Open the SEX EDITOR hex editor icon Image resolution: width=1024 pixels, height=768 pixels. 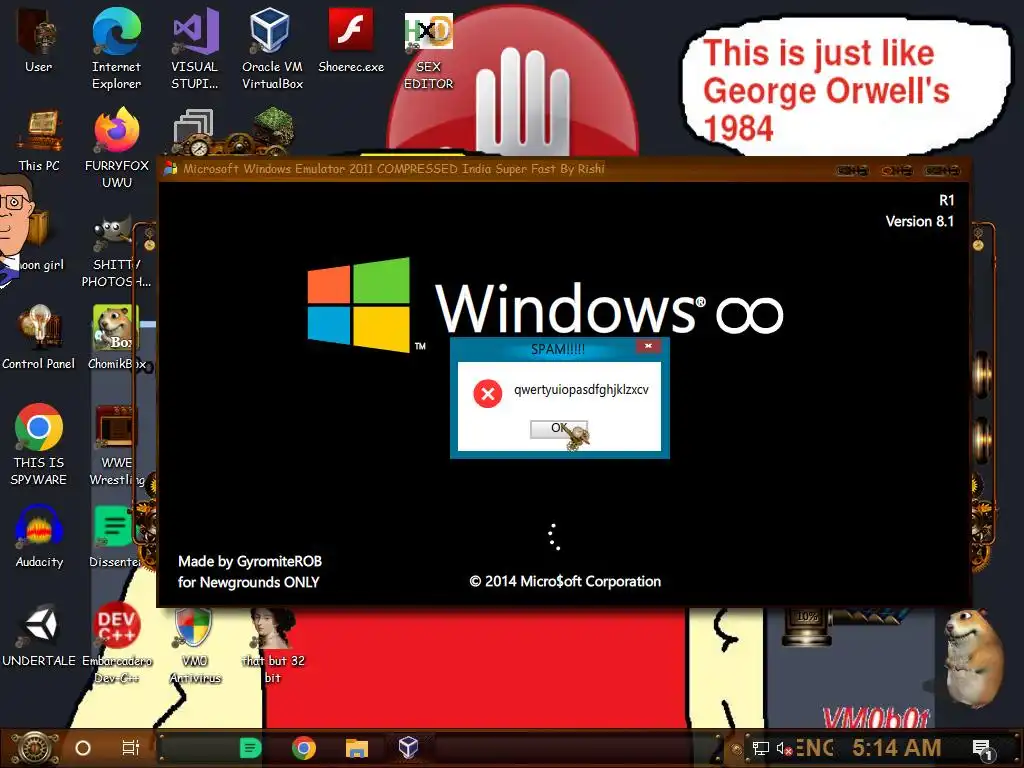coord(428,51)
